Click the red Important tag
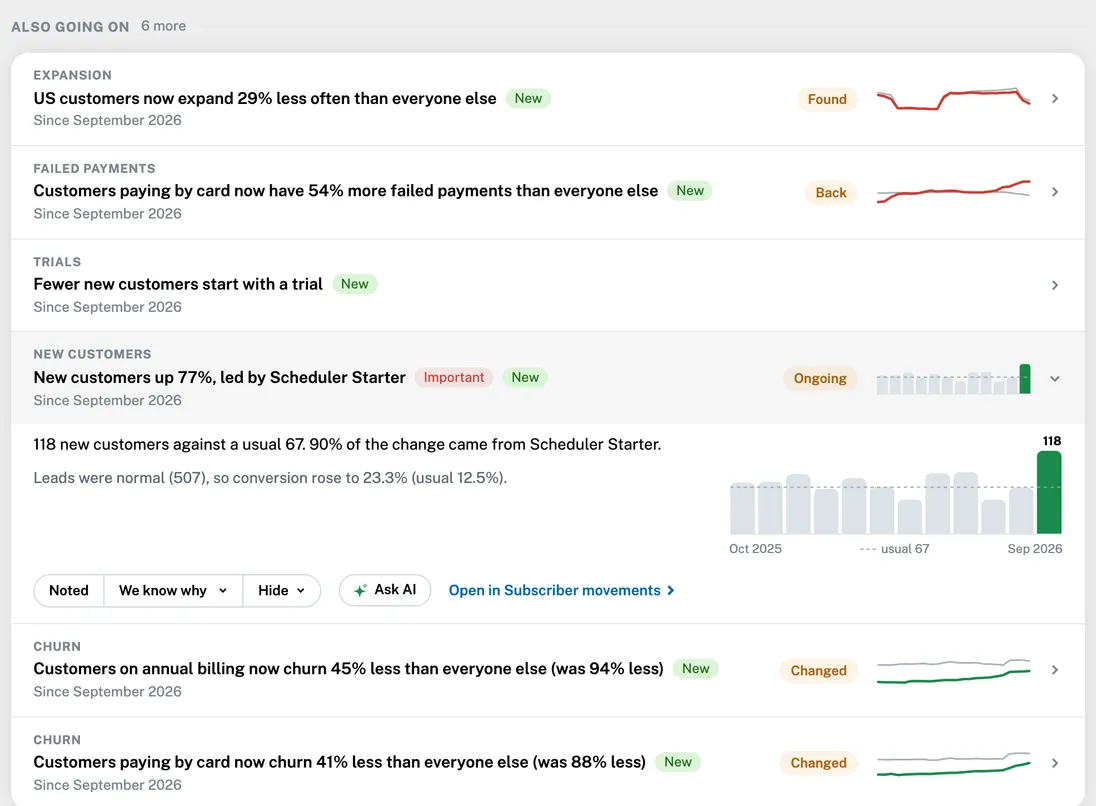 tap(454, 377)
